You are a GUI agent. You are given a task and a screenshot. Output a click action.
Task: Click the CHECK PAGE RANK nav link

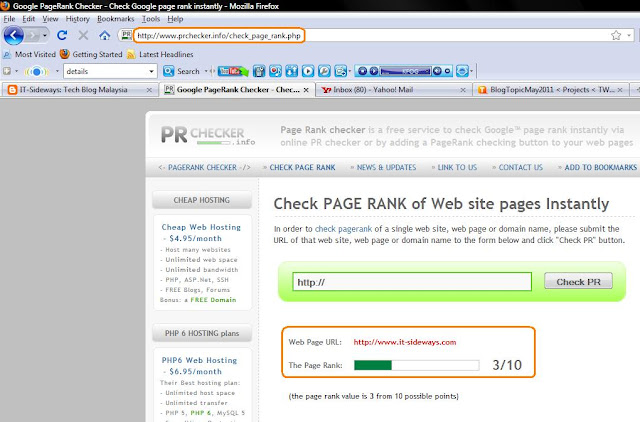[302, 167]
